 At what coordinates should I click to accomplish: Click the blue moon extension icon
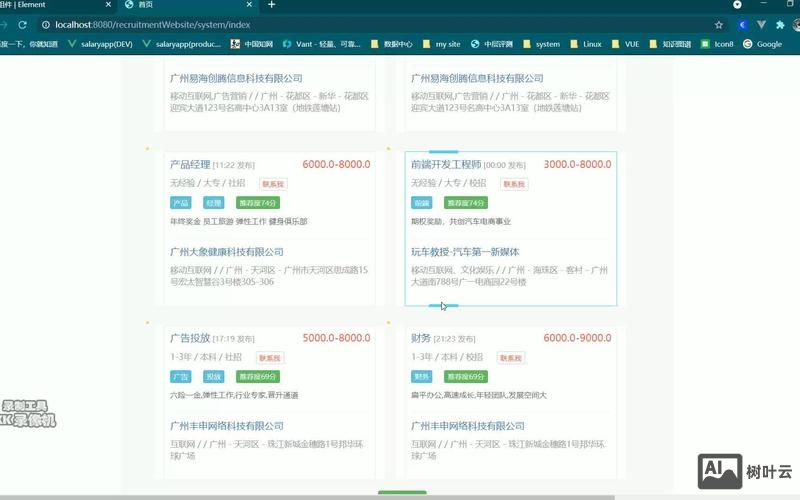[743, 24]
